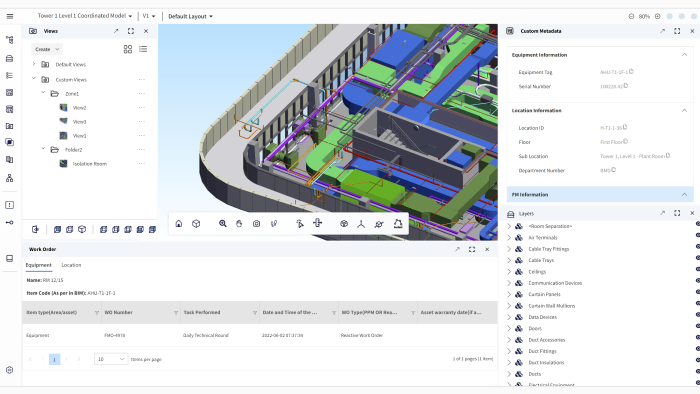The width and height of the screenshot is (700, 394).
Task: Open options menu for Isolation Room
Action: pyautogui.click(x=142, y=164)
